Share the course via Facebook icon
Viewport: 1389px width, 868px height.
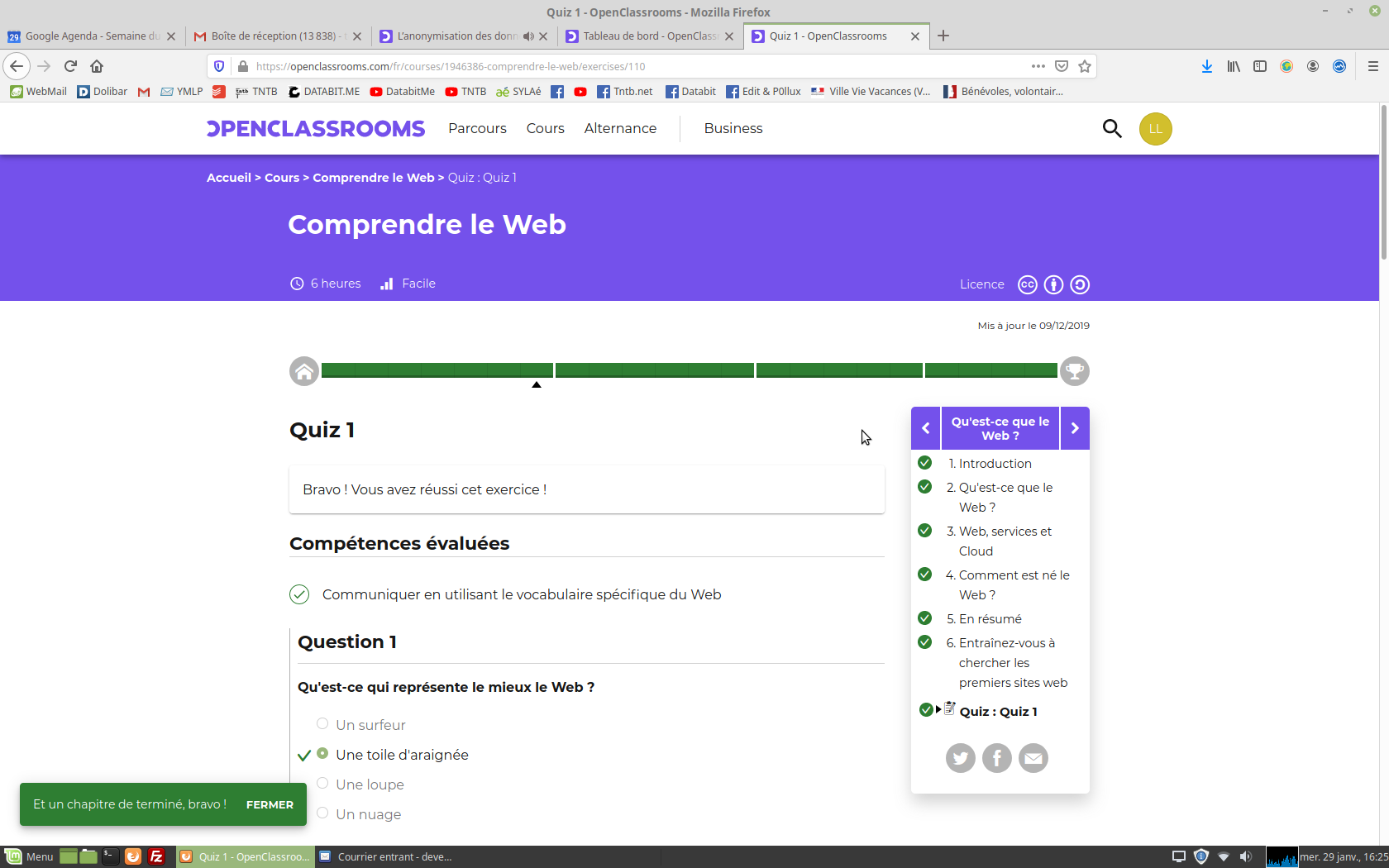996,757
